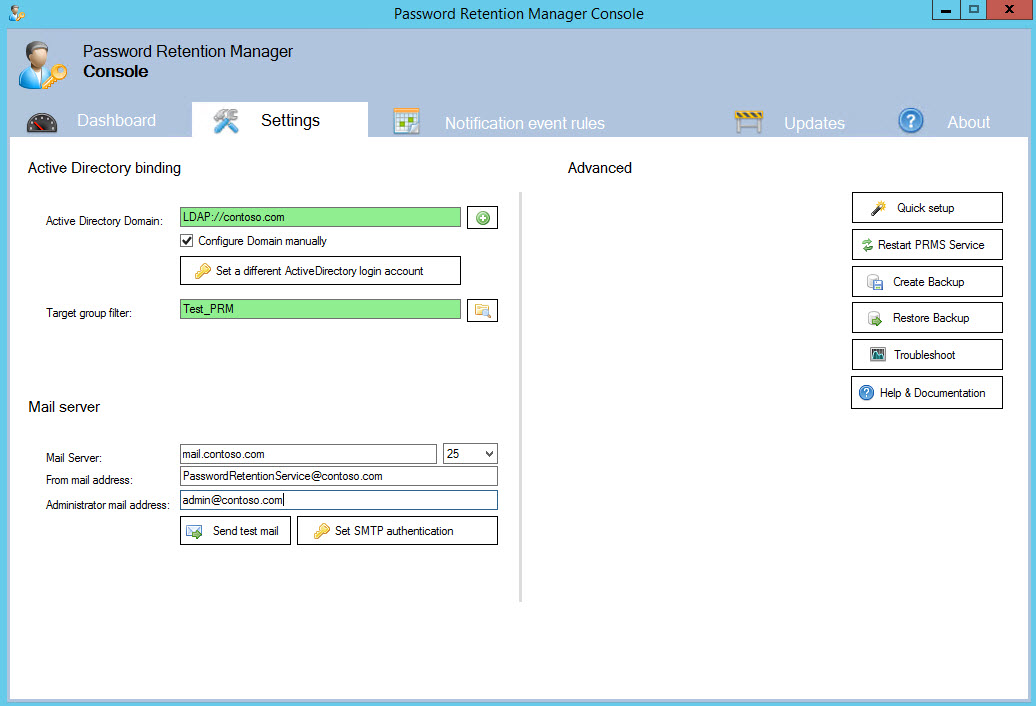1036x706 pixels.
Task: Click the camera icon on the Troubleshoot button
Action: pos(877,354)
